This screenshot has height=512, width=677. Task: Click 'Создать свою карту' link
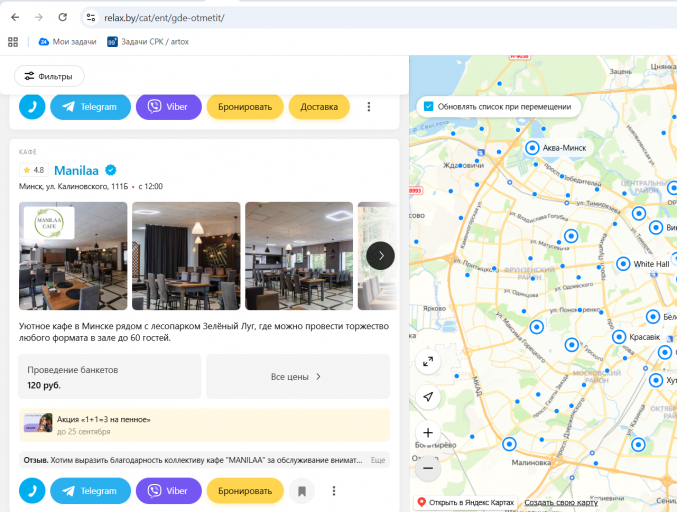(560, 503)
